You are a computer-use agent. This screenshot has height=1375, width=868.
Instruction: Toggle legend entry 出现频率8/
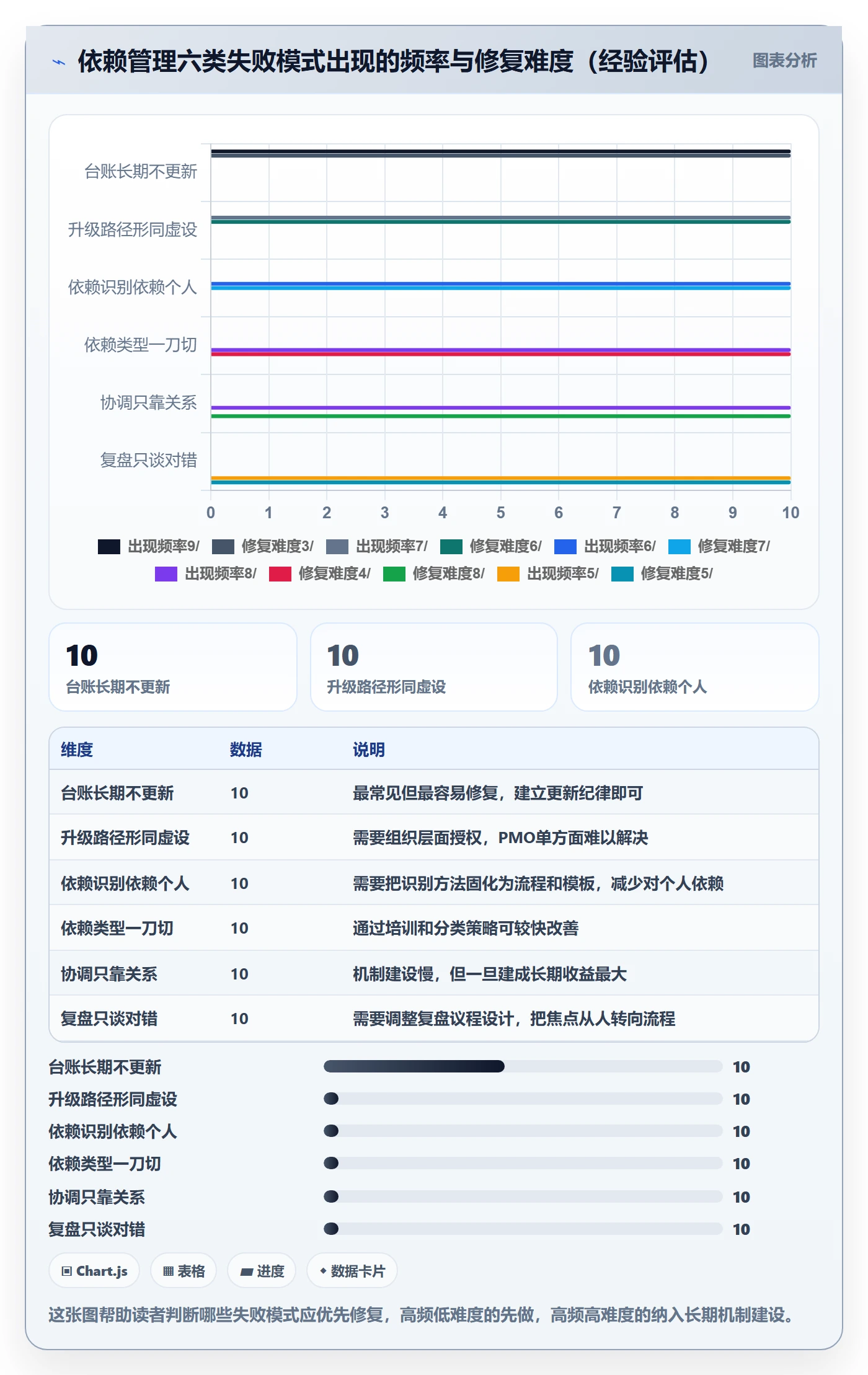pos(205,573)
